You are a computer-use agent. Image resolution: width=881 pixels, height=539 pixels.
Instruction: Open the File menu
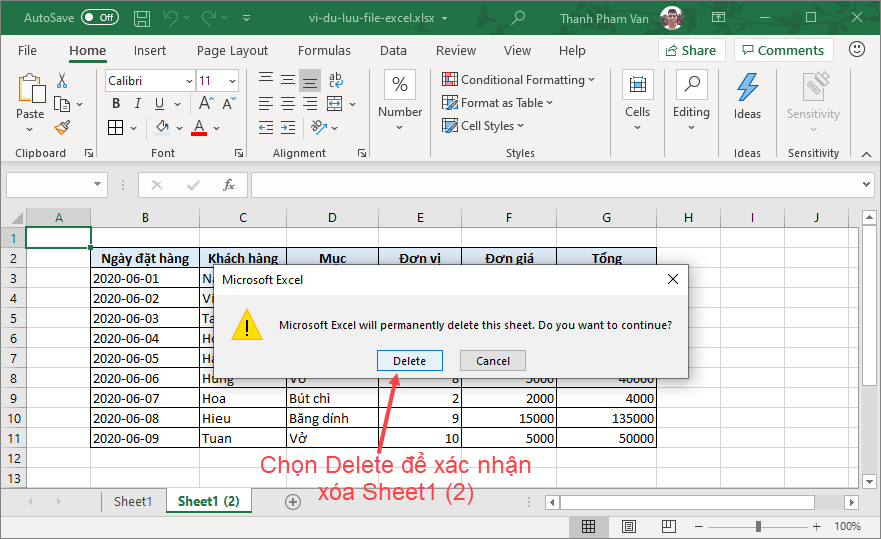pos(27,51)
